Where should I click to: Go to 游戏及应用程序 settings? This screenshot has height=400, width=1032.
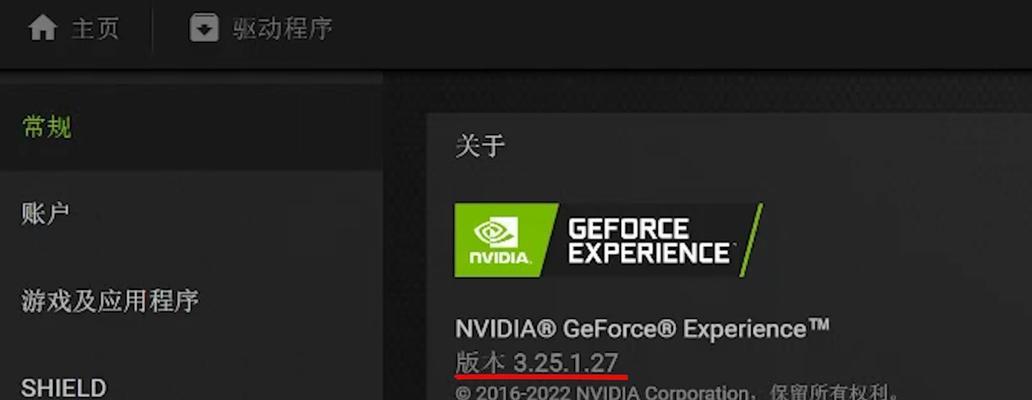click(191, 300)
